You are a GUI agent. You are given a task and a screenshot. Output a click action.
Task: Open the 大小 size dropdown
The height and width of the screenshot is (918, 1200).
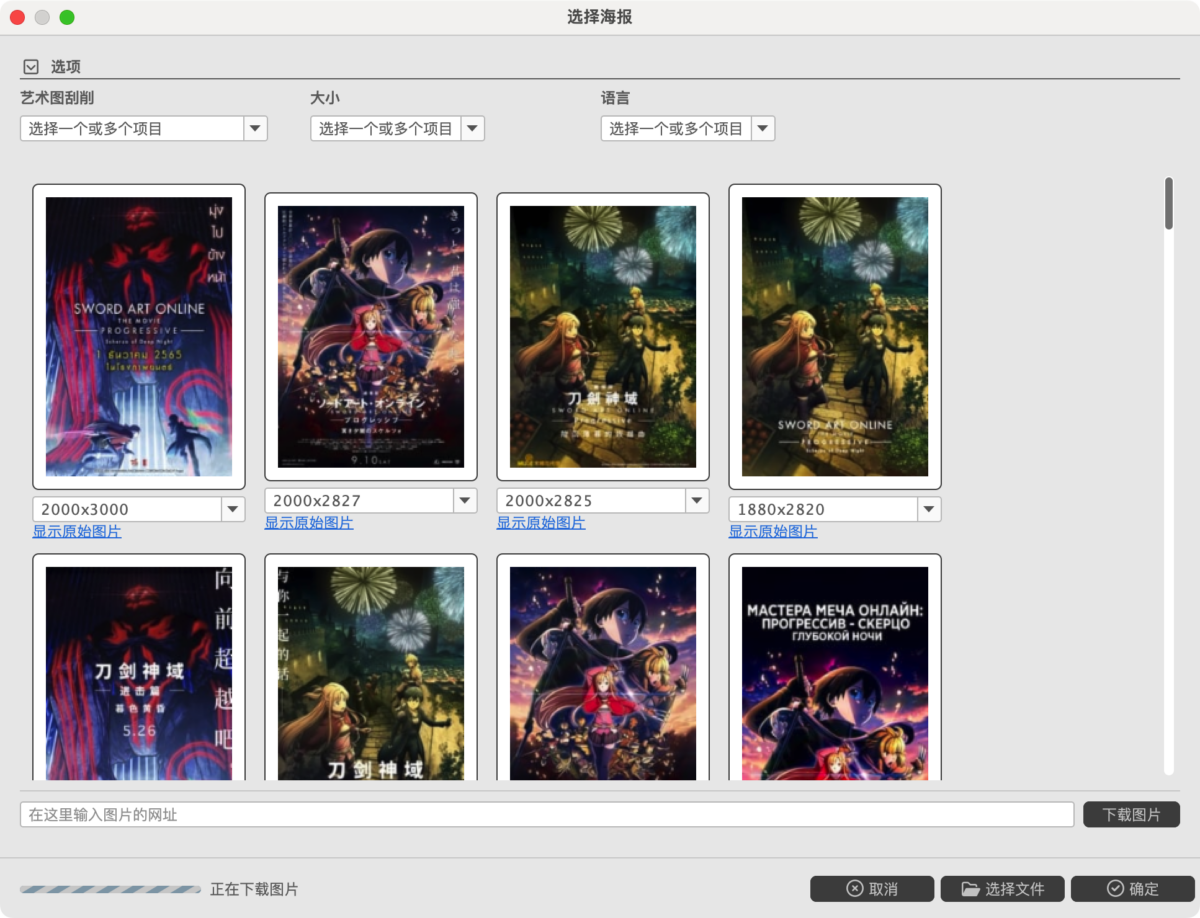[x=397, y=128]
